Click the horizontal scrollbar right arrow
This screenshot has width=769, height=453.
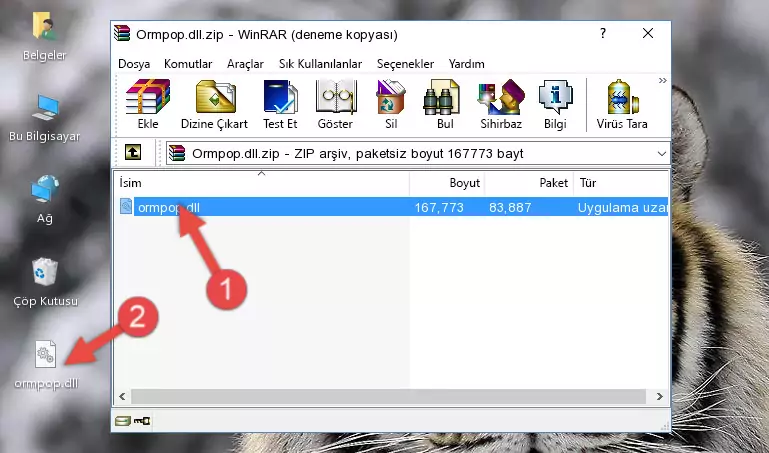[x=660, y=396]
